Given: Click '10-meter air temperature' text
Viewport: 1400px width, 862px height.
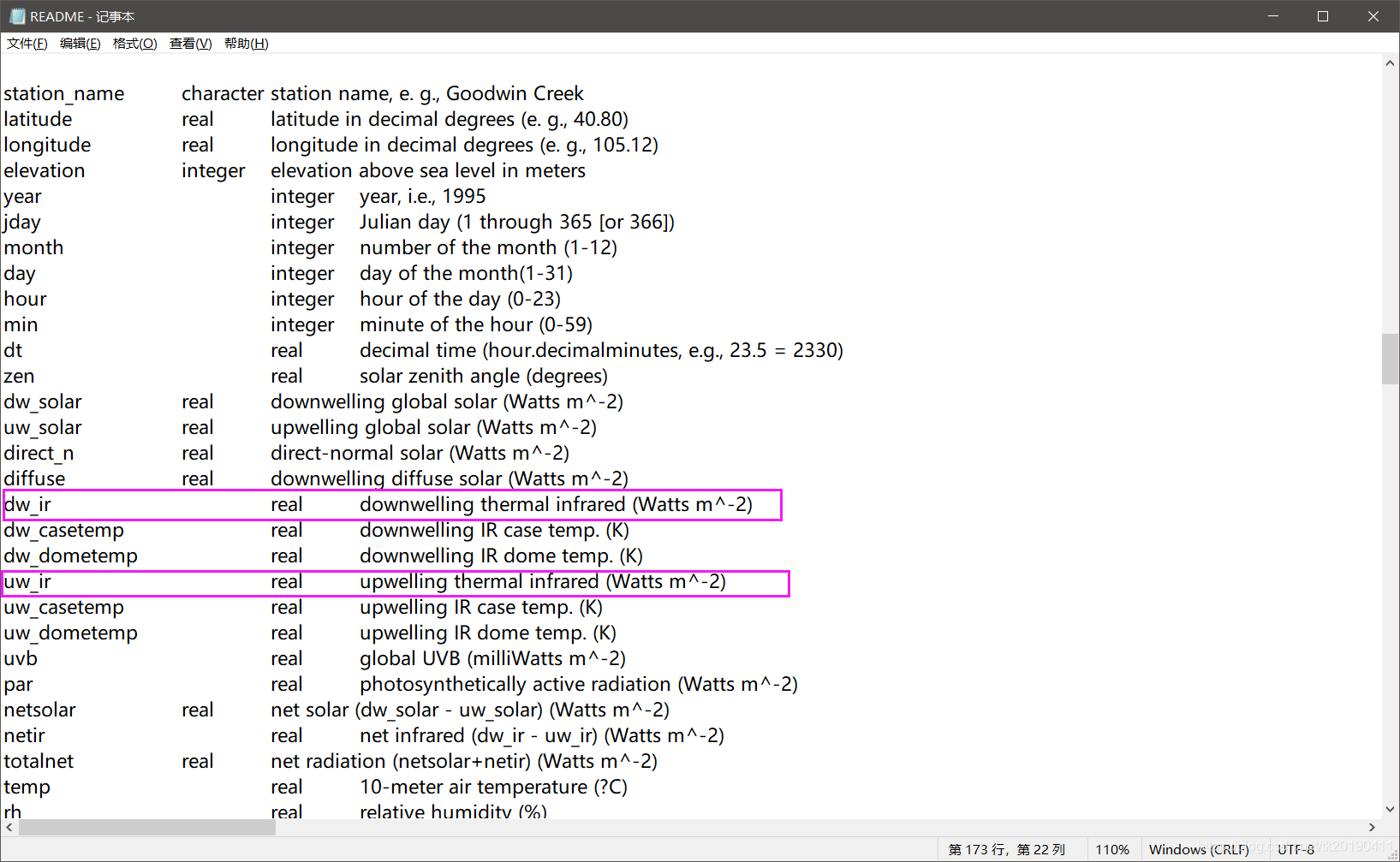Looking at the screenshot, I should [474, 788].
